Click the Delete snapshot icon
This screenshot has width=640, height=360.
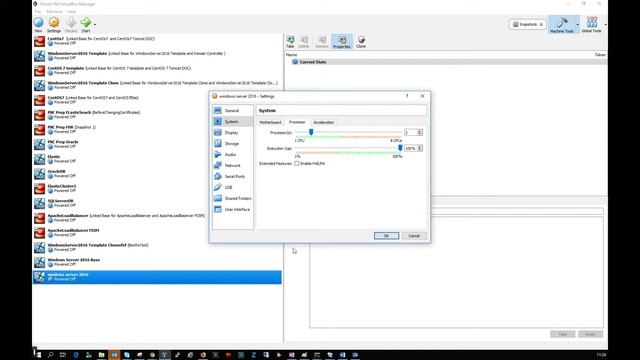tap(304, 42)
